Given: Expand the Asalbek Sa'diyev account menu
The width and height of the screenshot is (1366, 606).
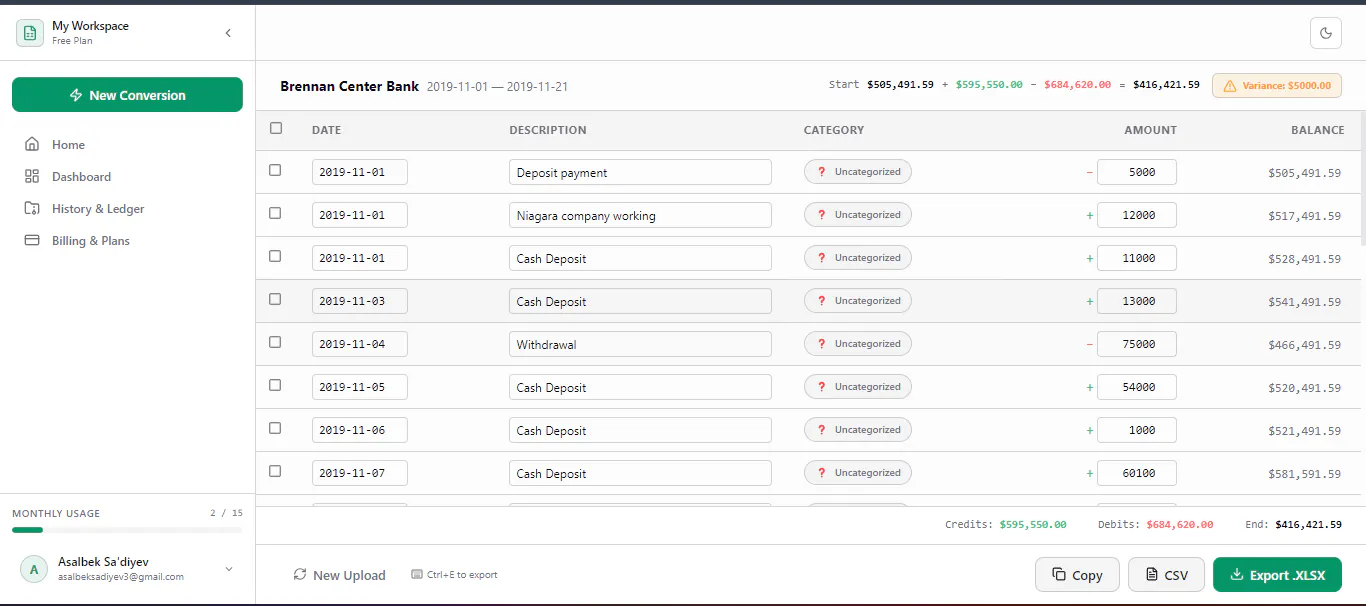Looking at the screenshot, I should coord(229,570).
